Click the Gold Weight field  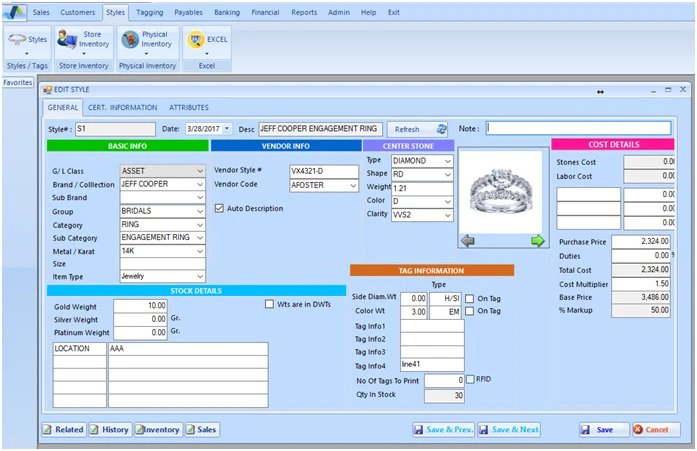pos(140,306)
